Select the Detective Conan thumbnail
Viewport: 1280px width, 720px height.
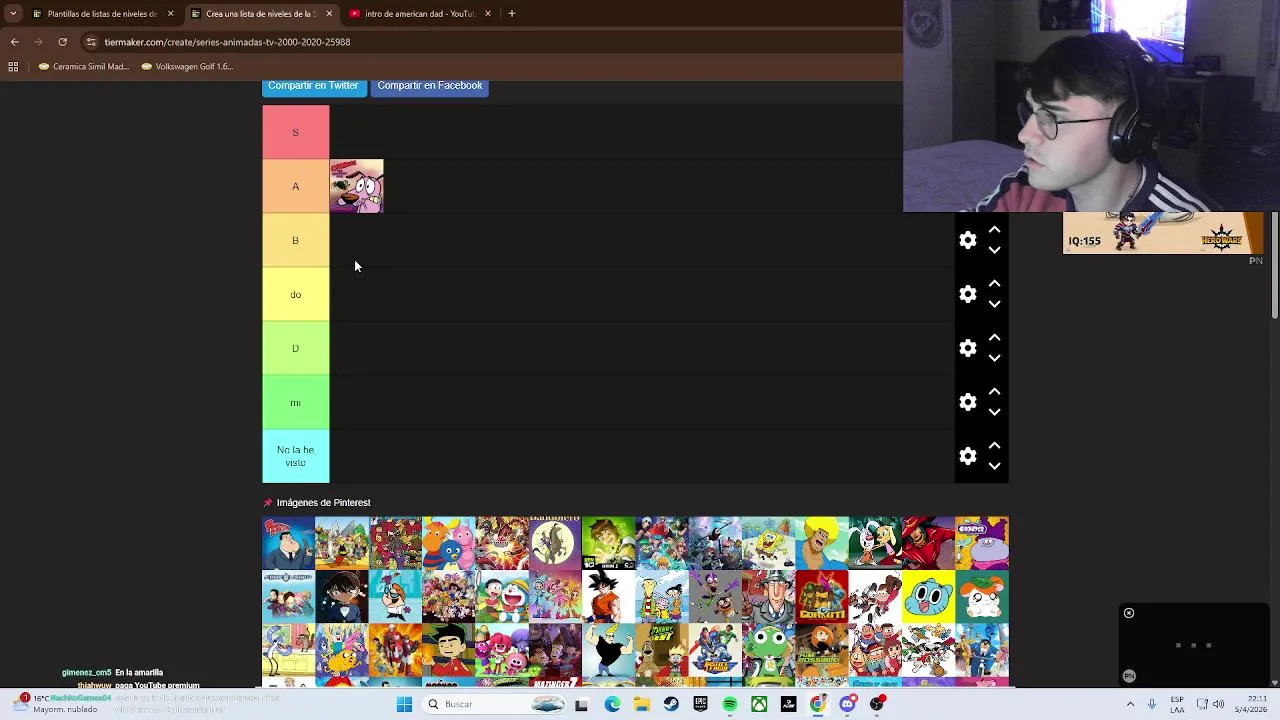click(x=342, y=597)
